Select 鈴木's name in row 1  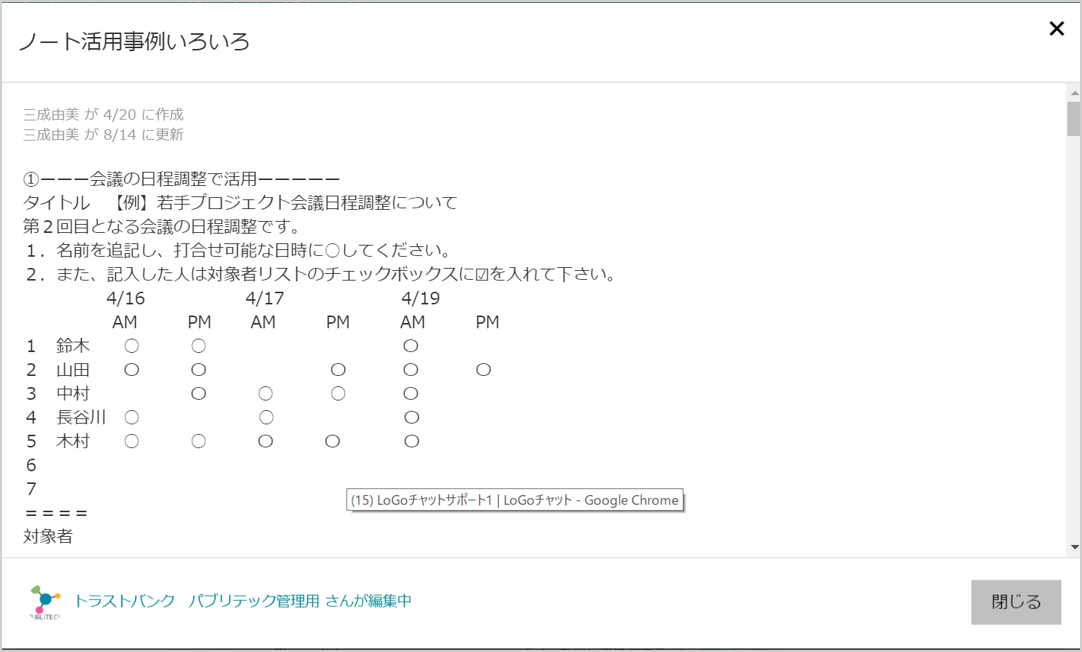click(x=74, y=345)
